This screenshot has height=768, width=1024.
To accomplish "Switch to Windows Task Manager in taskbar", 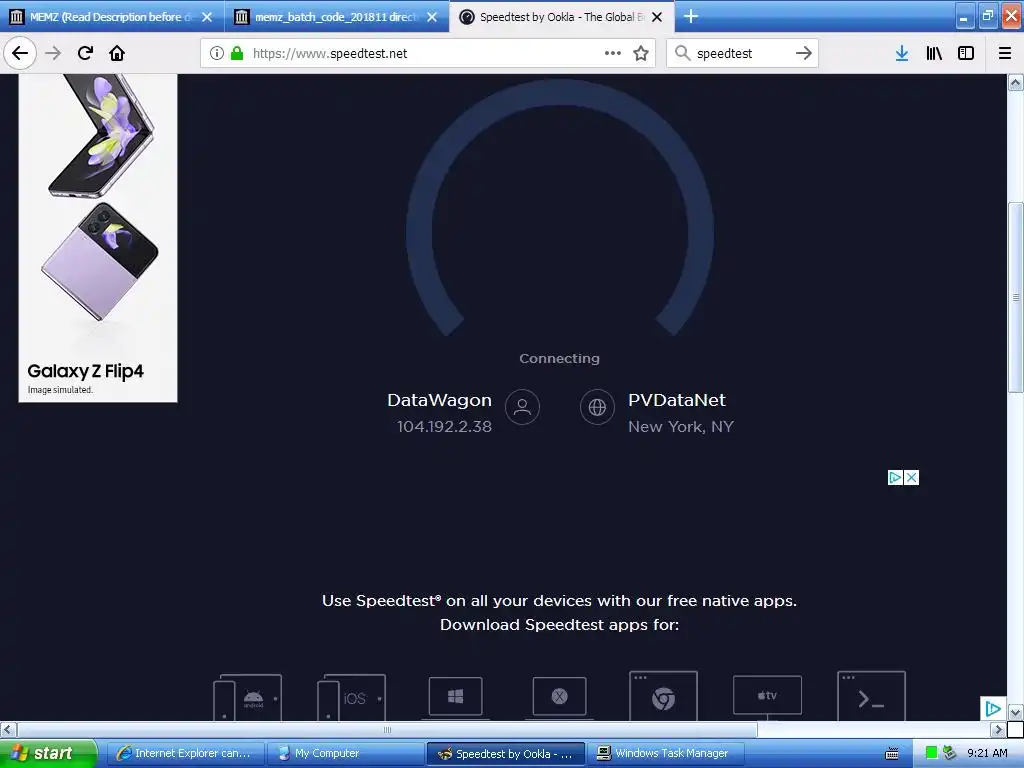I will [666, 754].
